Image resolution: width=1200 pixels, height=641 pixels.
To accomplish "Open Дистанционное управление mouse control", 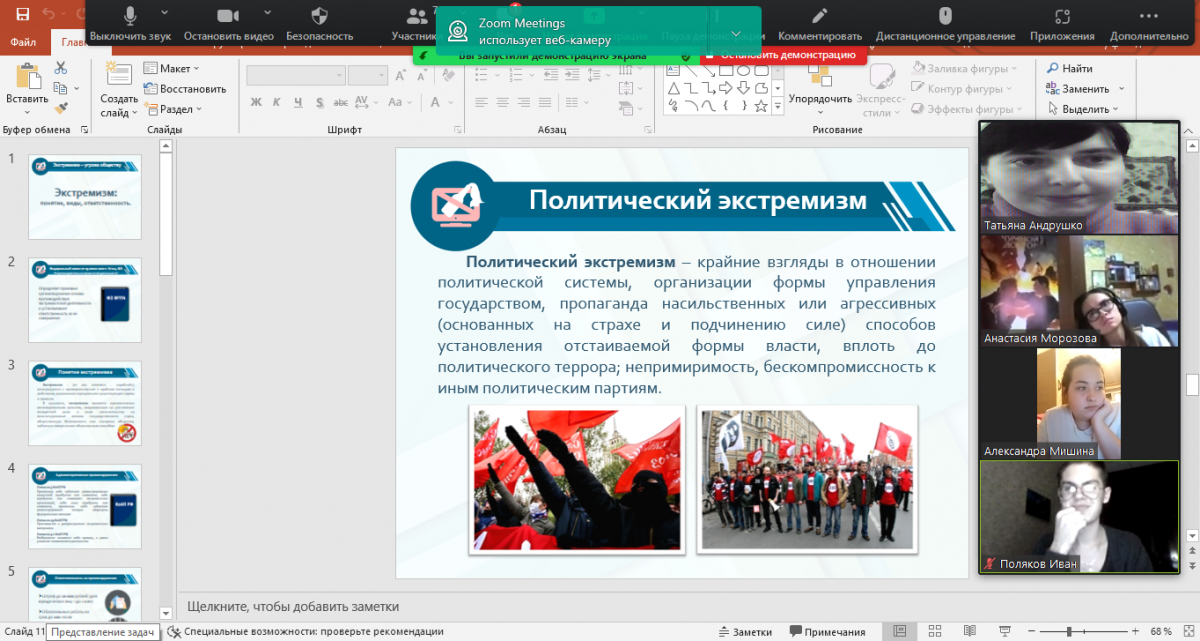I will point(945,24).
